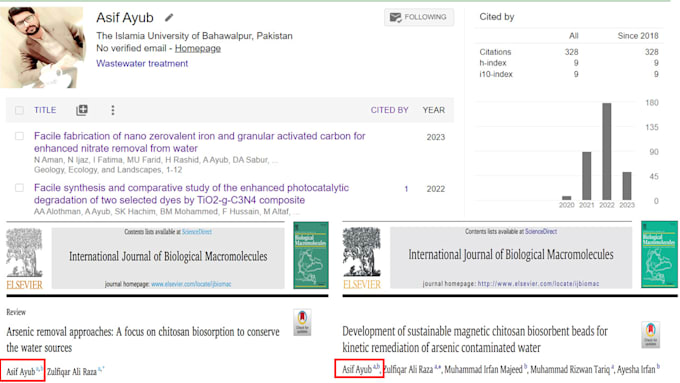
Task: Click the 'Development of sustainable magnetic chitosan' paper title
Action: pos(475,339)
